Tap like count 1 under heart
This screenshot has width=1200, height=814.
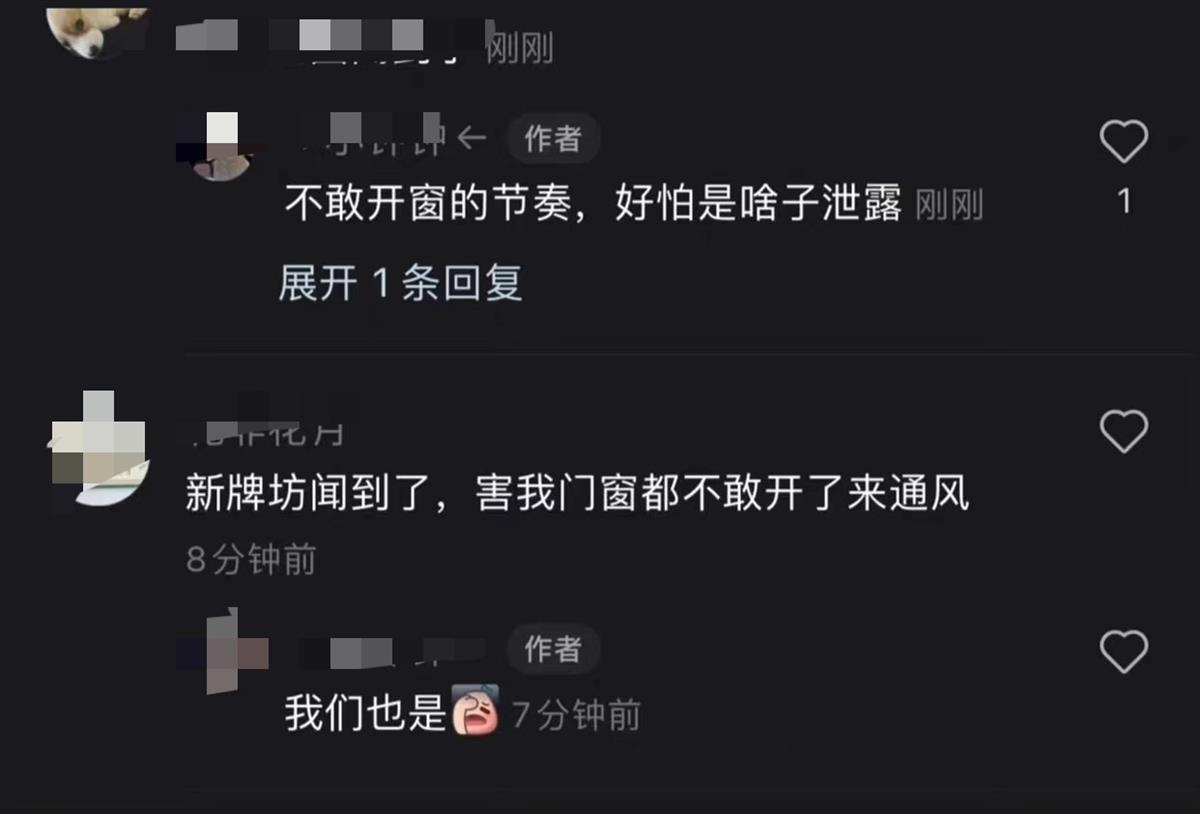click(1124, 201)
